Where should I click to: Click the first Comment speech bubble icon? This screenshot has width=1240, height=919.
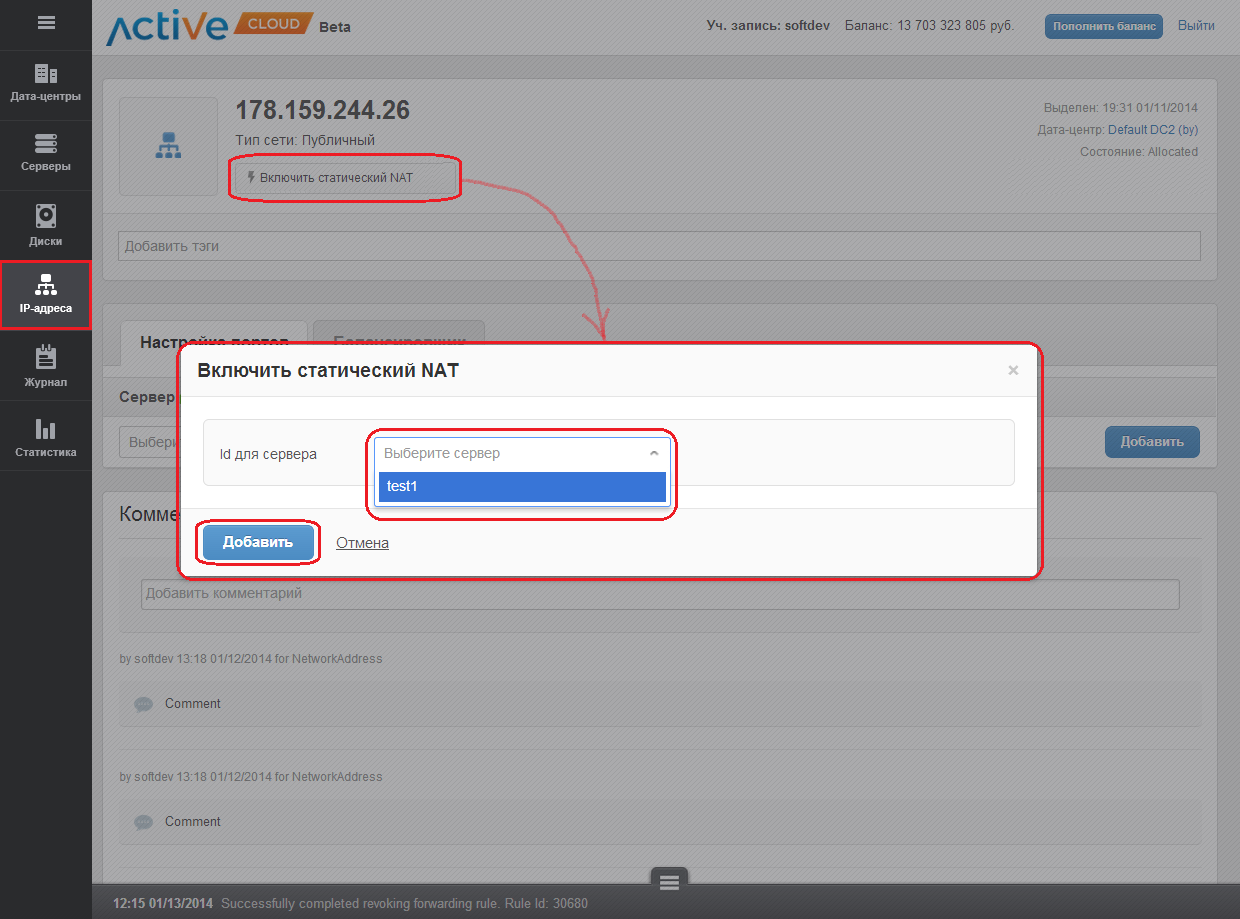tap(144, 704)
